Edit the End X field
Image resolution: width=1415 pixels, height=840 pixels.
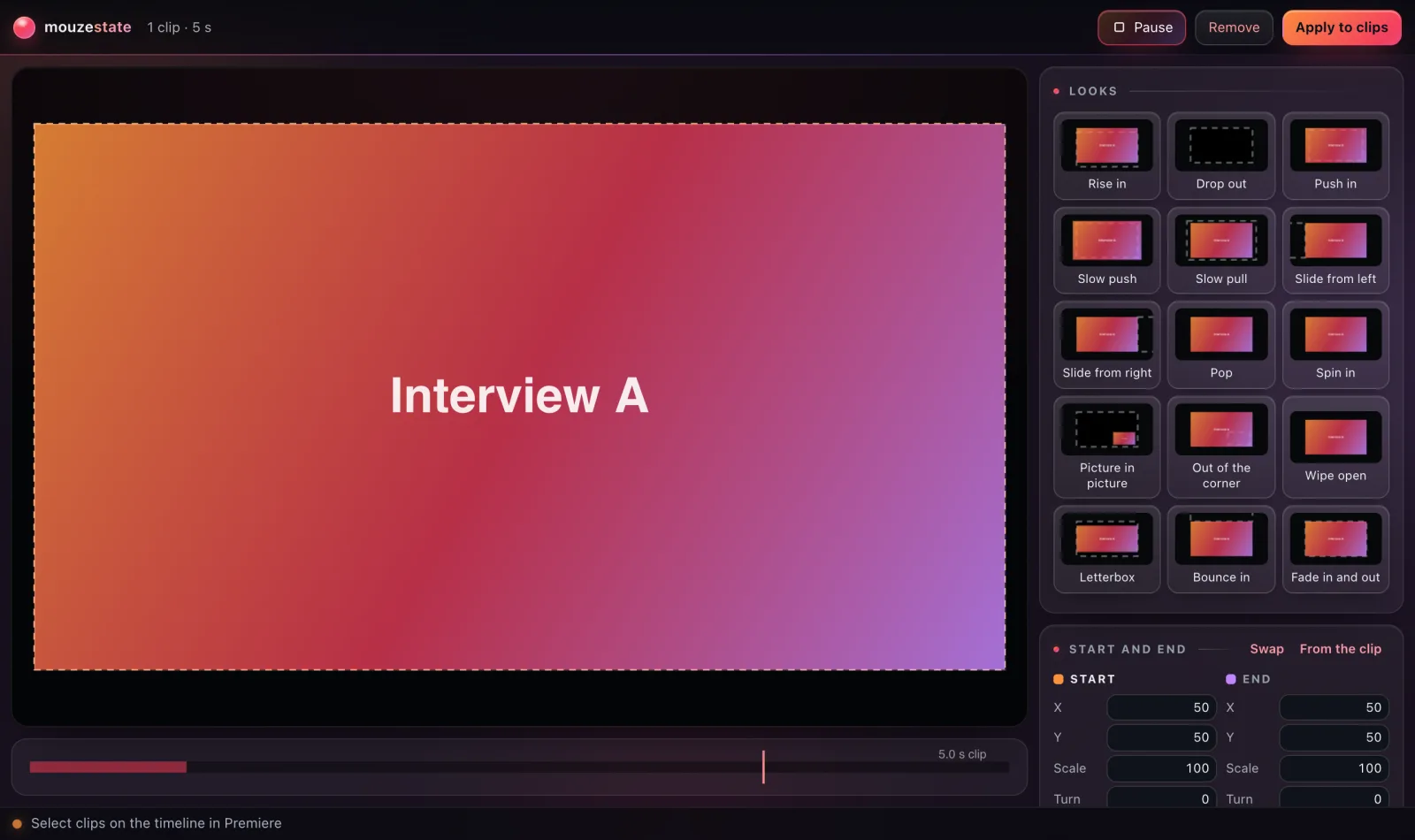(x=1334, y=707)
